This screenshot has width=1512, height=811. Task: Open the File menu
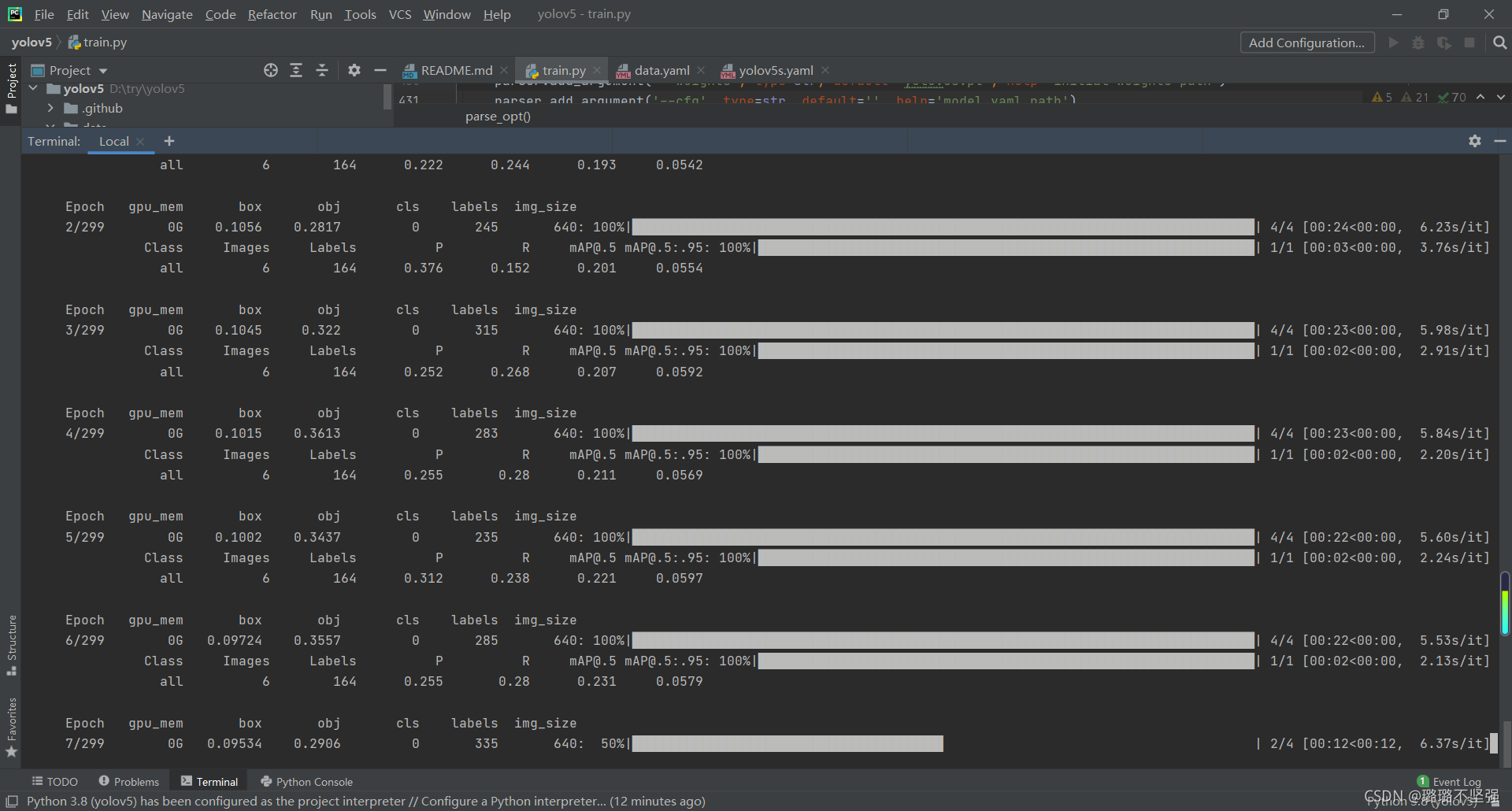[44, 14]
